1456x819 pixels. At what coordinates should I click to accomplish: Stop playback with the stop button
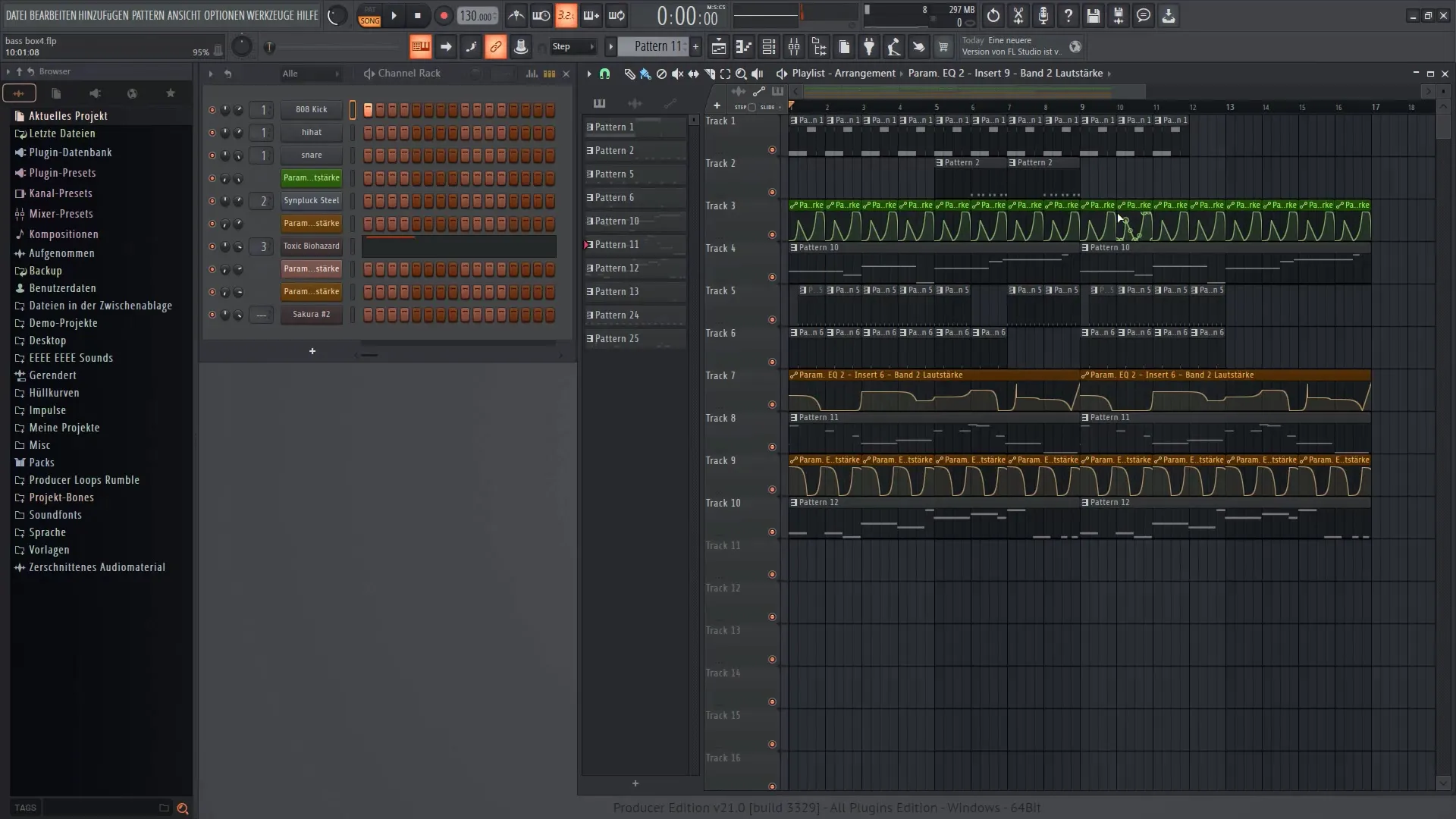point(417,15)
